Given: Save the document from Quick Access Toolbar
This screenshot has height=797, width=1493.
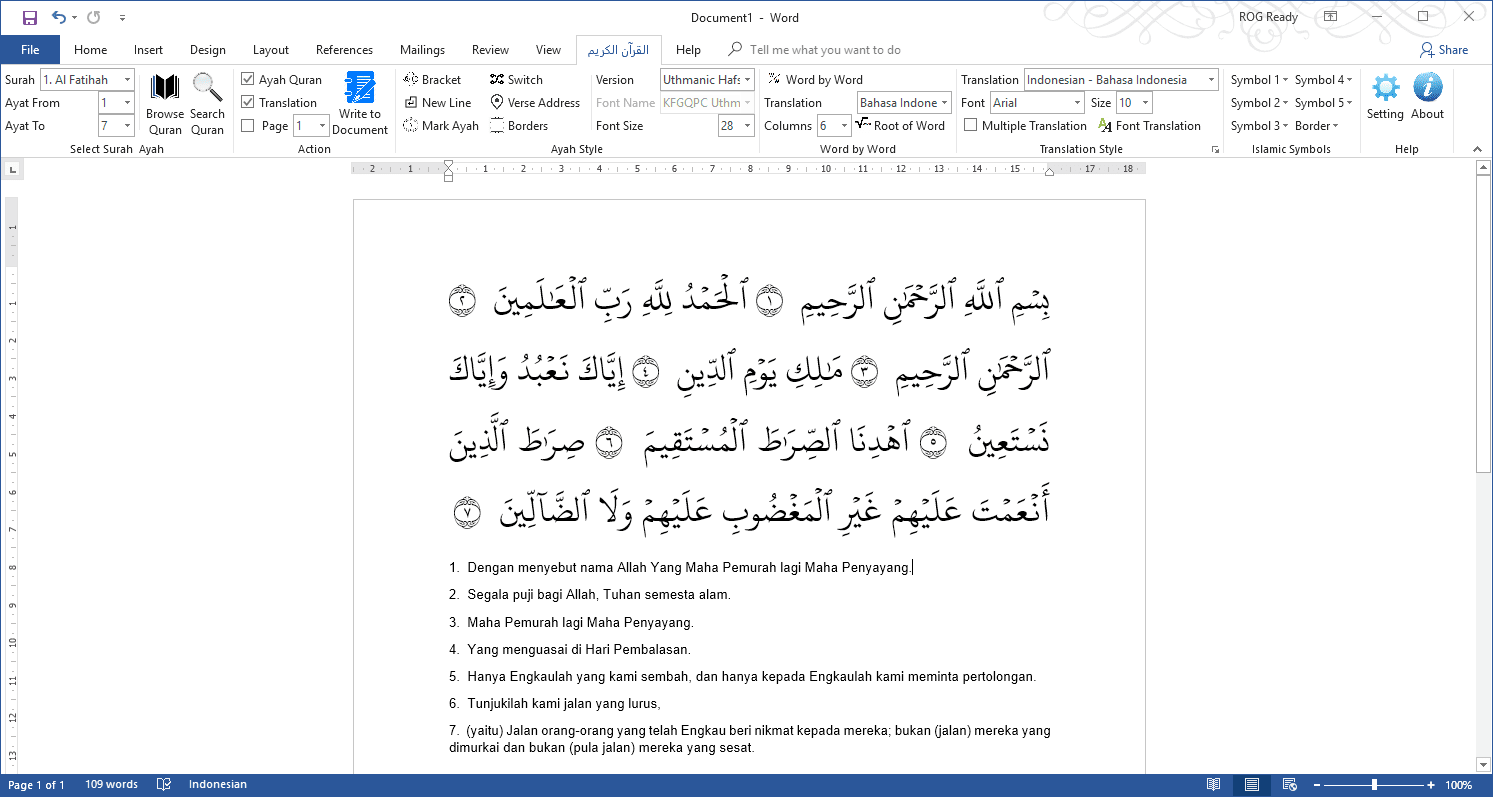Looking at the screenshot, I should [29, 17].
